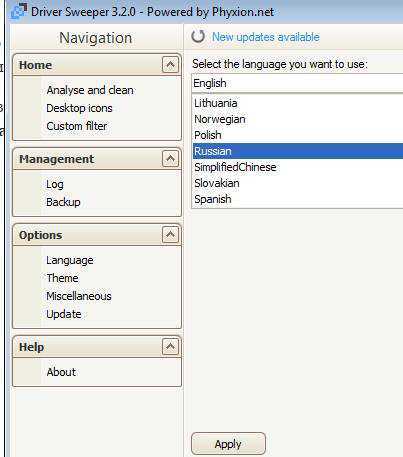The width and height of the screenshot is (403, 457).
Task: Open the Miscellaneous options page
Action: tap(79, 296)
